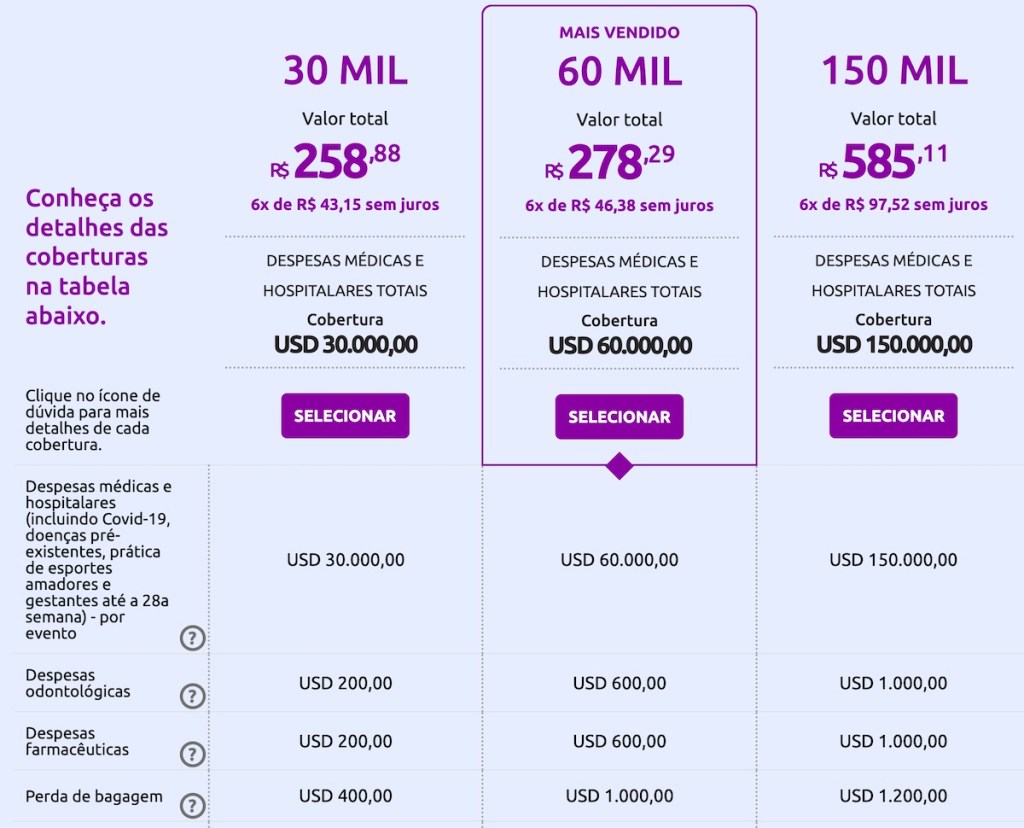Viewport: 1024px width, 828px height.
Task: Click SELECIONAR under the 150 MIL plan
Action: pyautogui.click(x=893, y=416)
